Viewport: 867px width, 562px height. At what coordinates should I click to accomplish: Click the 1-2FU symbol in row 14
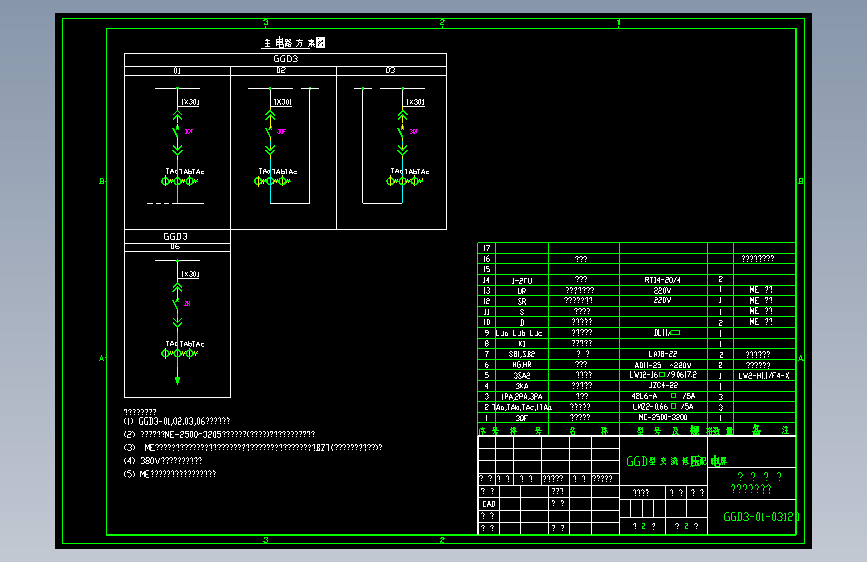tap(521, 280)
